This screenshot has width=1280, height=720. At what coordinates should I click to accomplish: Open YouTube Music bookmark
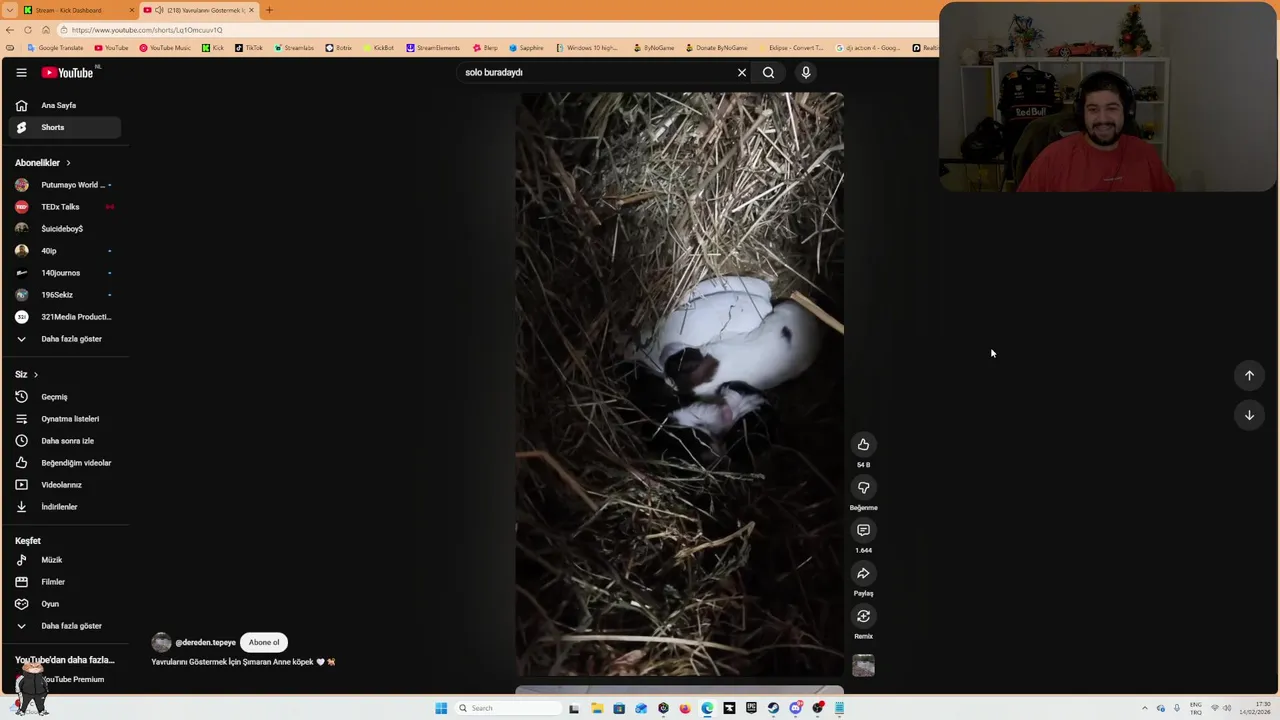pyautogui.click(x=165, y=48)
